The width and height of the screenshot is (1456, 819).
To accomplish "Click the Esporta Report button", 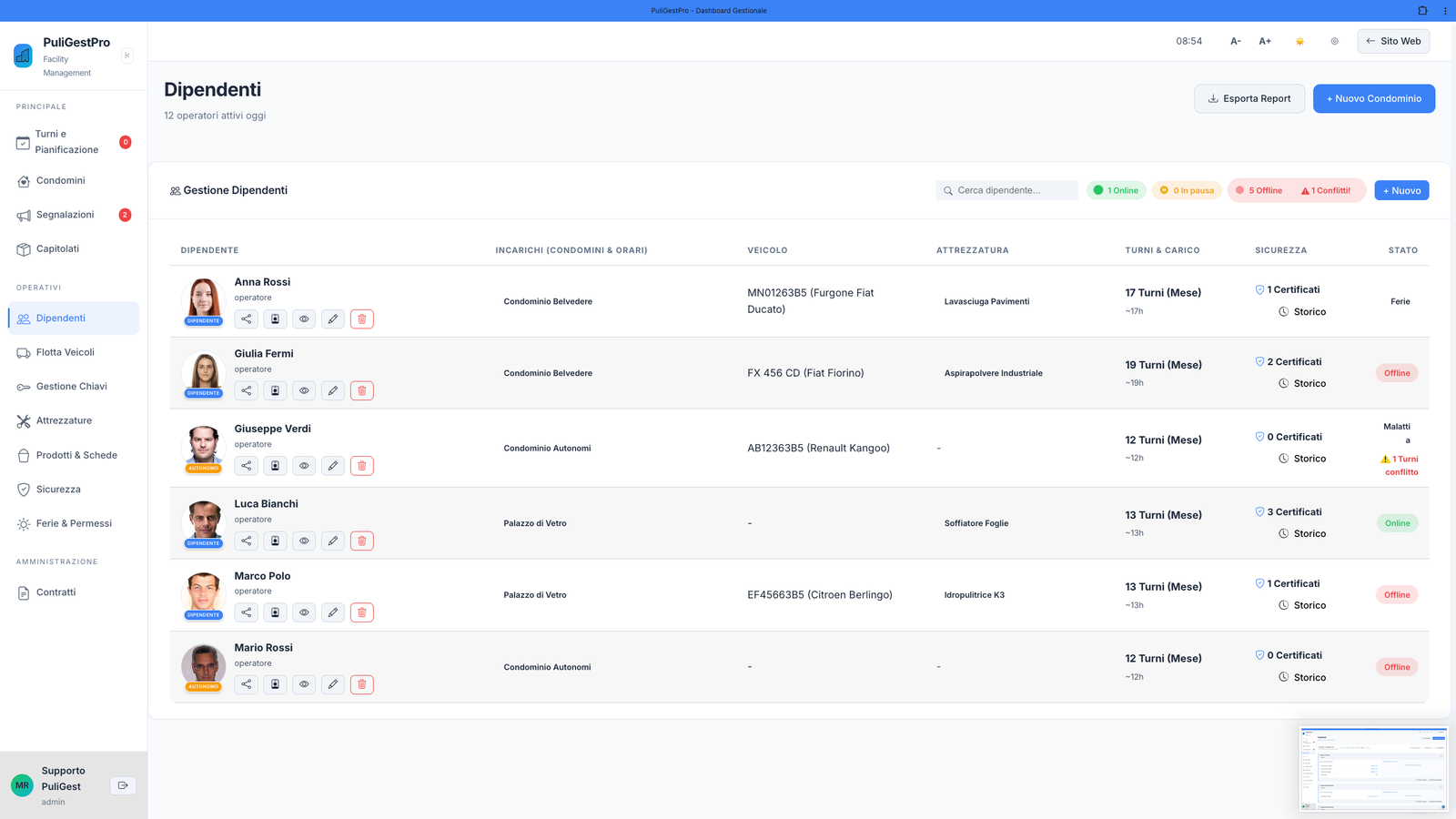I will coord(1249,98).
